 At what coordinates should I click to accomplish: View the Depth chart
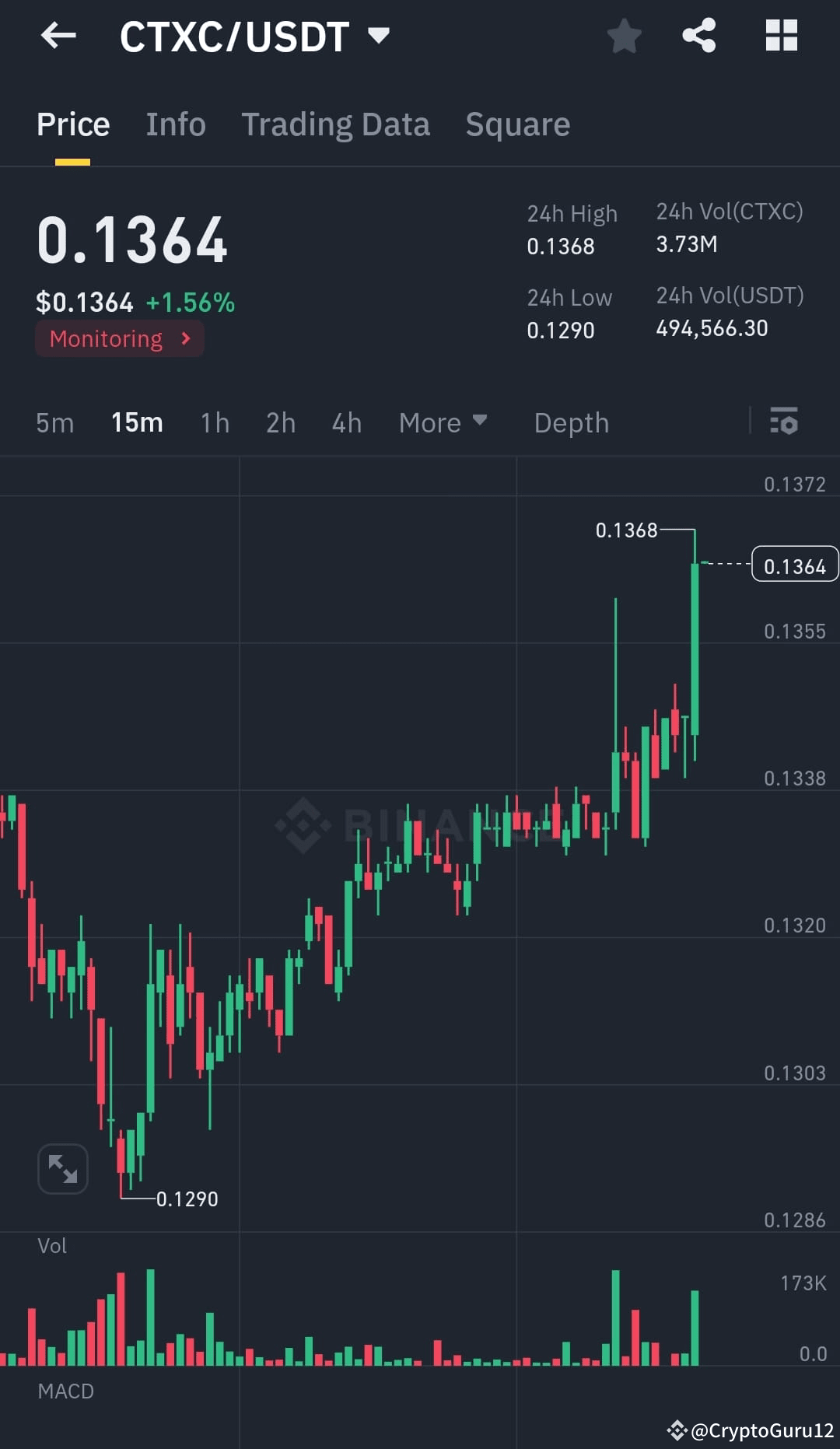coord(571,422)
